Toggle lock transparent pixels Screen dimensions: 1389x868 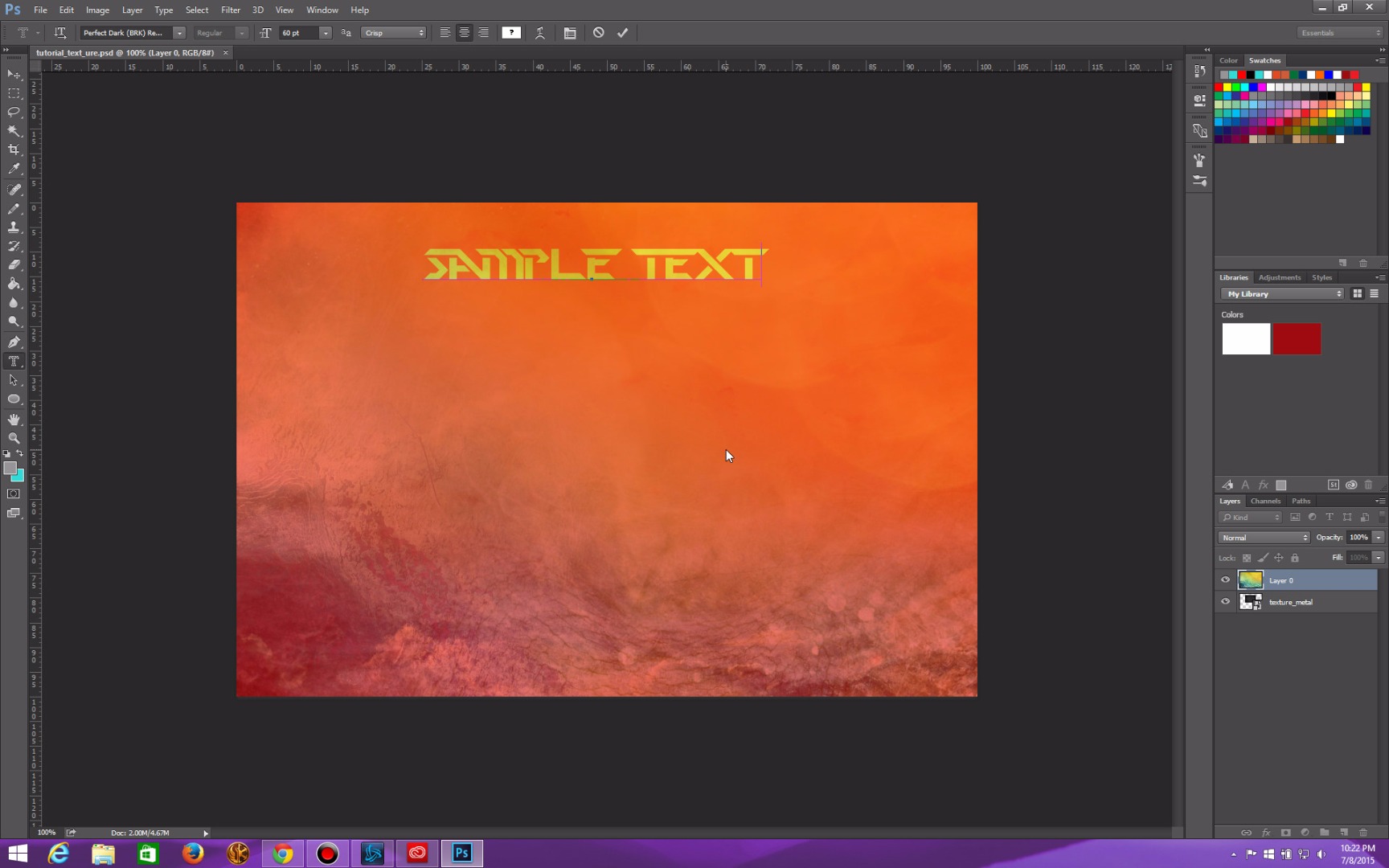click(1247, 558)
